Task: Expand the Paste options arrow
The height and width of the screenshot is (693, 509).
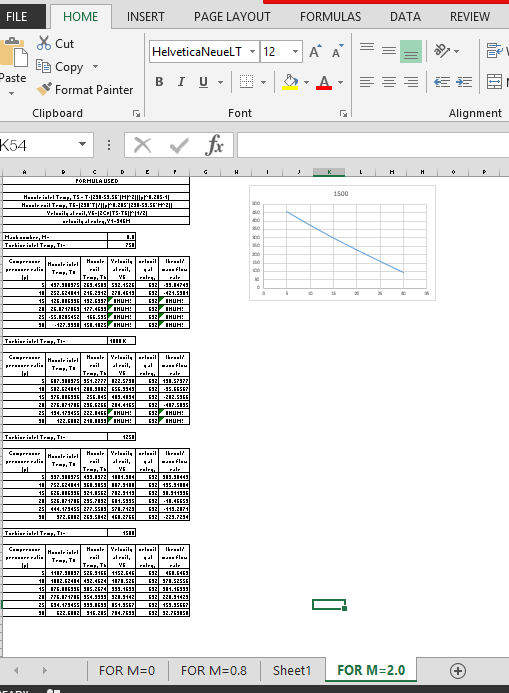Action: pyautogui.click(x=11, y=93)
